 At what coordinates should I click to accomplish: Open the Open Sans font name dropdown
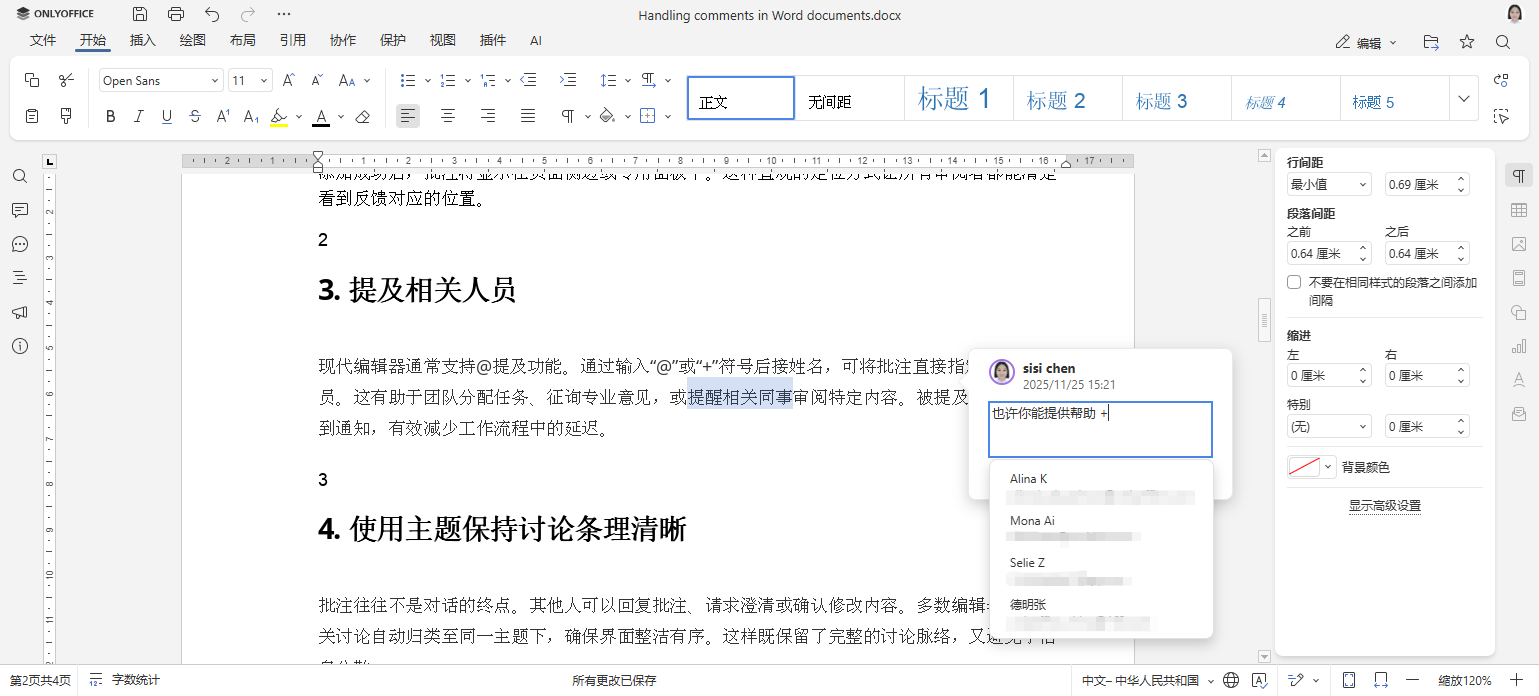[213, 79]
